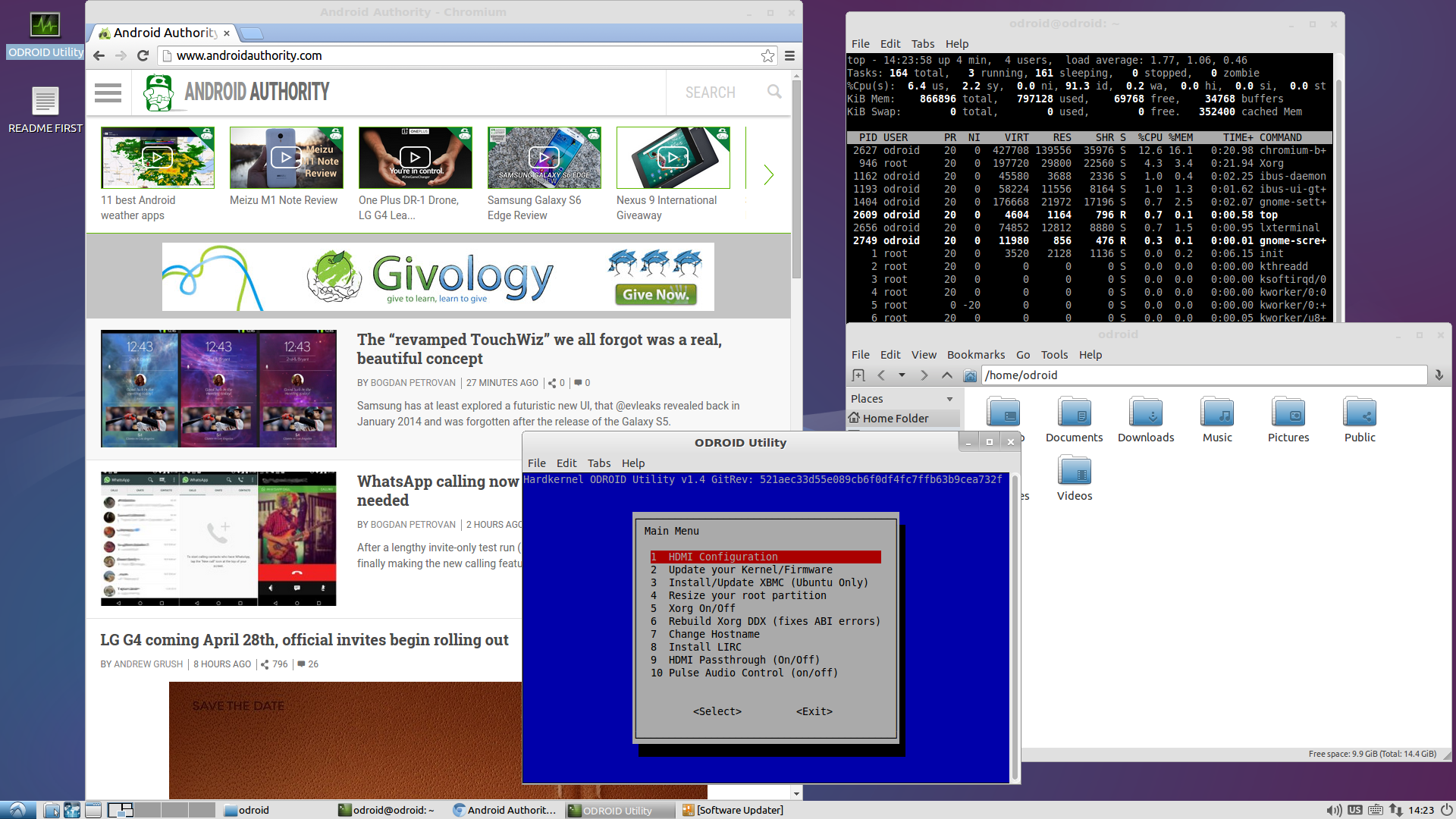Open the LG G4 April 28th article link
Image resolution: width=1456 pixels, height=819 pixels.
point(304,640)
